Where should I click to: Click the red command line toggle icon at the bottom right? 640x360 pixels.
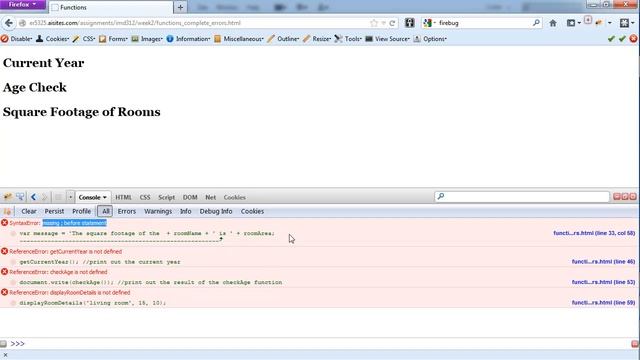[x=635, y=344]
